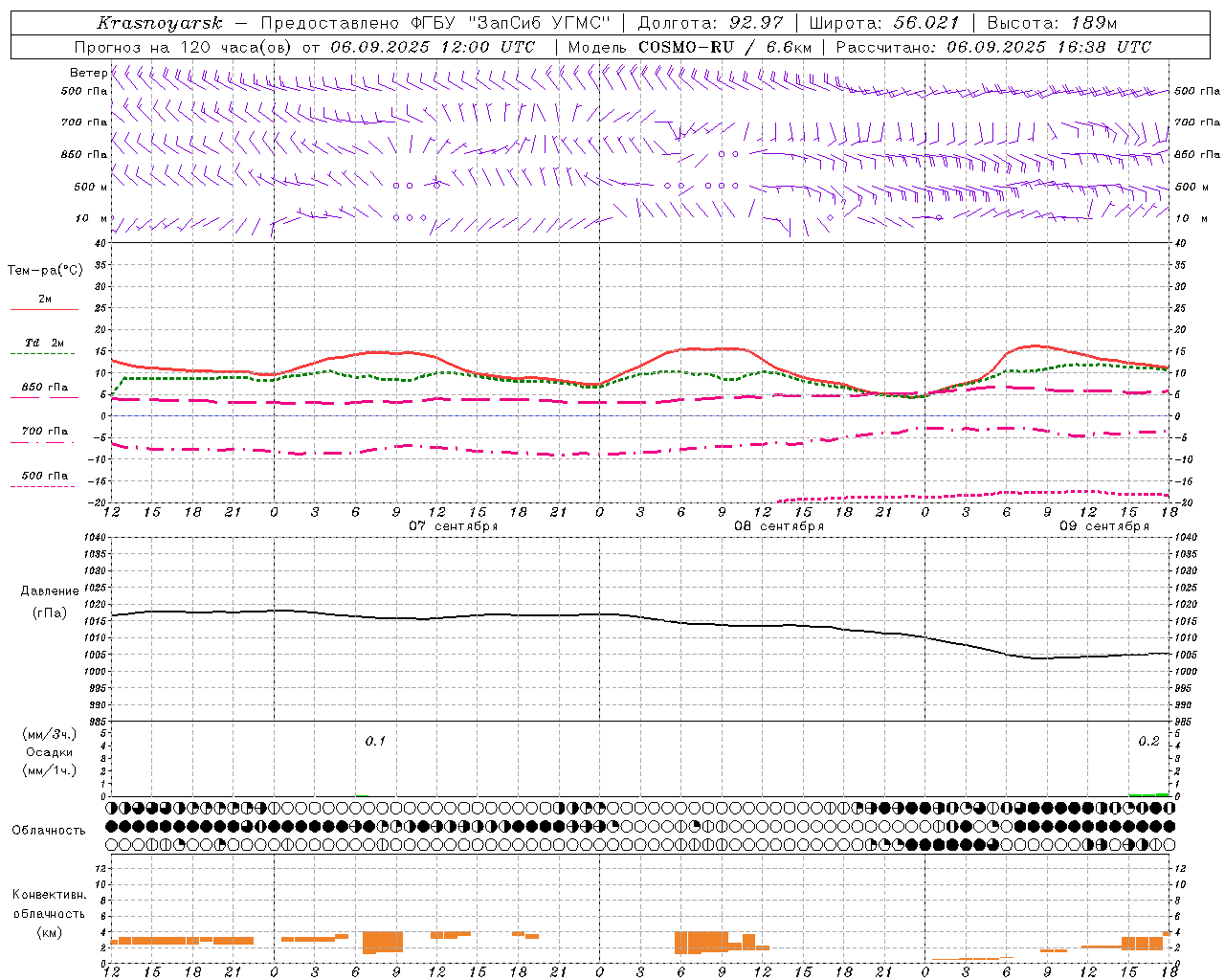Image resolution: width=1225 pixels, height=980 pixels.
Task: Click the '0.1' precipitation value
Action: (x=375, y=741)
